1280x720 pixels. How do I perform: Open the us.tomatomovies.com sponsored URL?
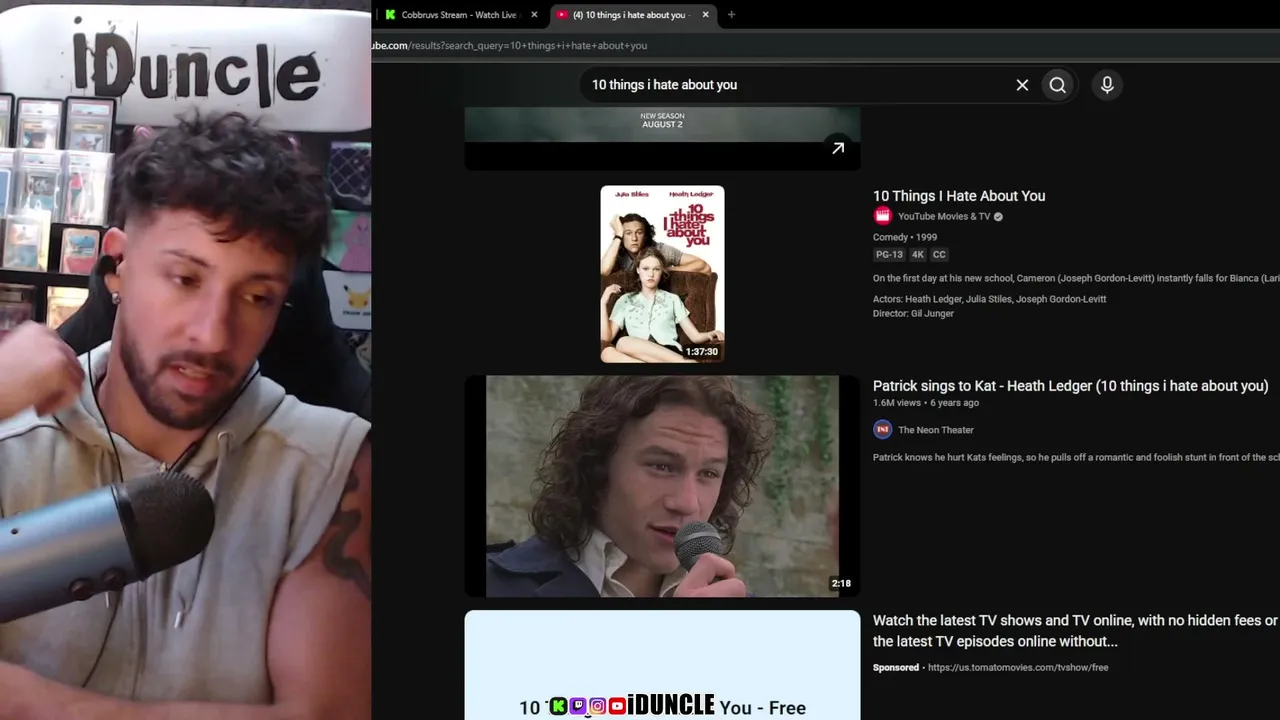click(x=1018, y=667)
